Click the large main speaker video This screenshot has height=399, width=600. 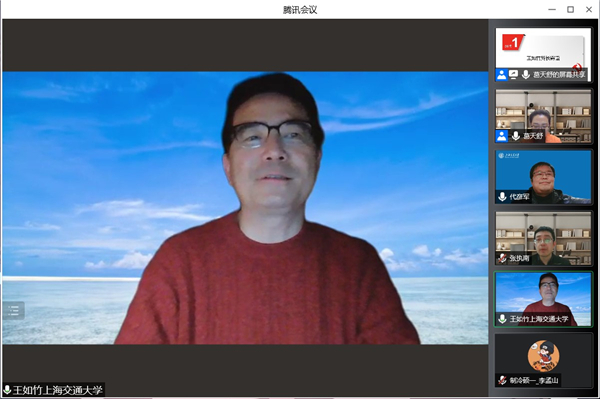tap(245, 208)
